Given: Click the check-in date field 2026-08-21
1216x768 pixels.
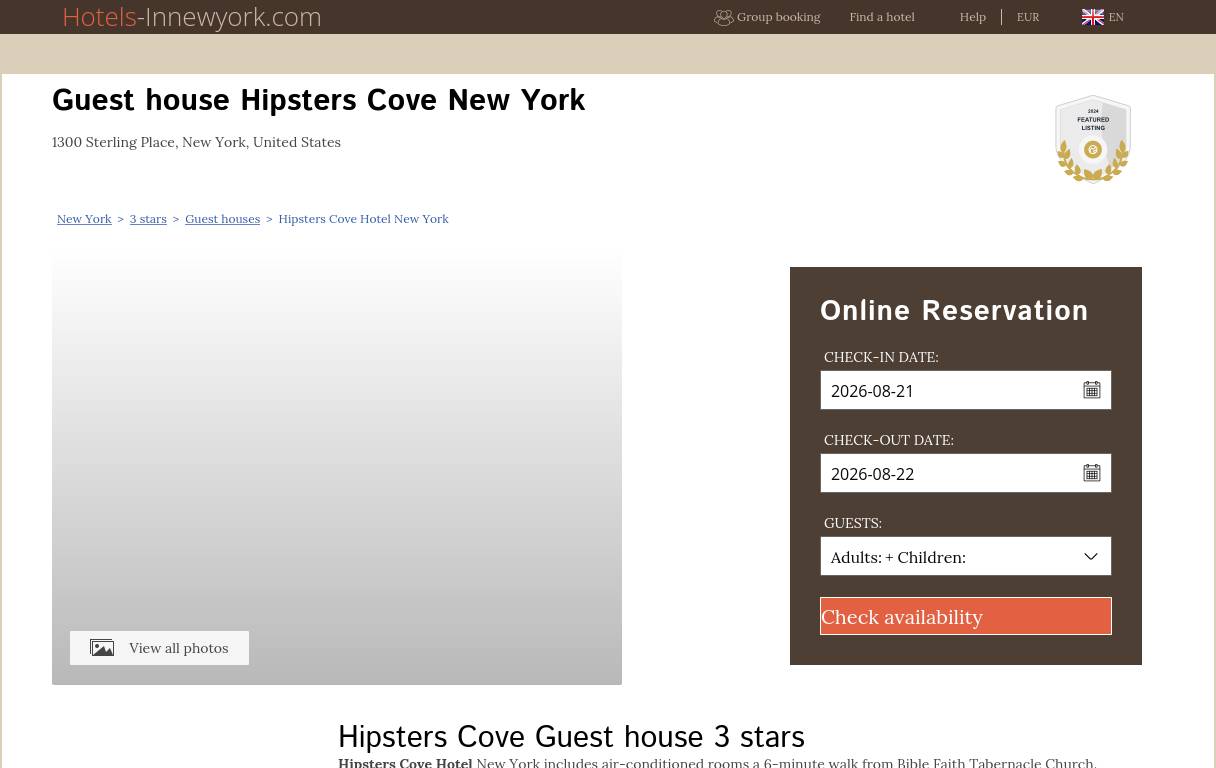Looking at the screenshot, I should click(x=966, y=390).
